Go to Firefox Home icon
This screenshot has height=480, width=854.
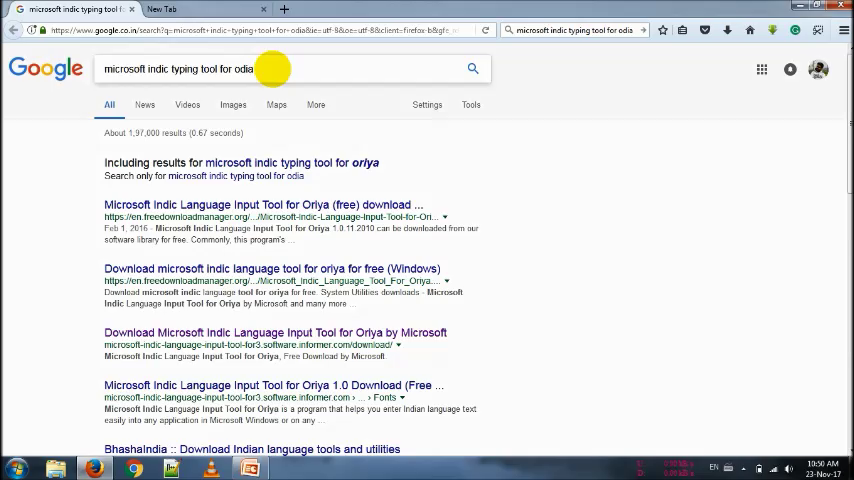(750, 30)
